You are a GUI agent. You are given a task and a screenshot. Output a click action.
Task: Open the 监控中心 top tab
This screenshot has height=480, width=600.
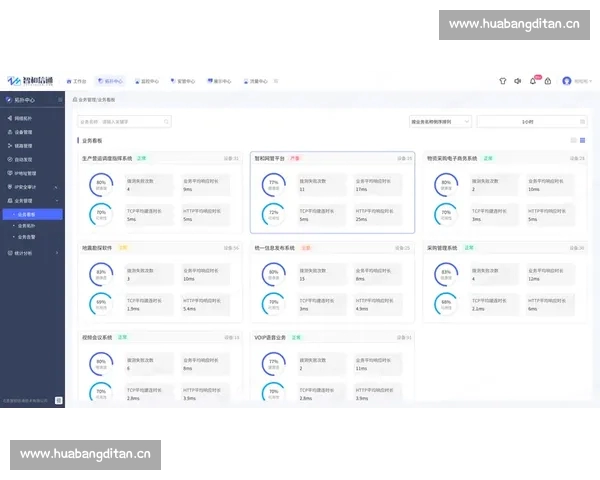coord(148,81)
